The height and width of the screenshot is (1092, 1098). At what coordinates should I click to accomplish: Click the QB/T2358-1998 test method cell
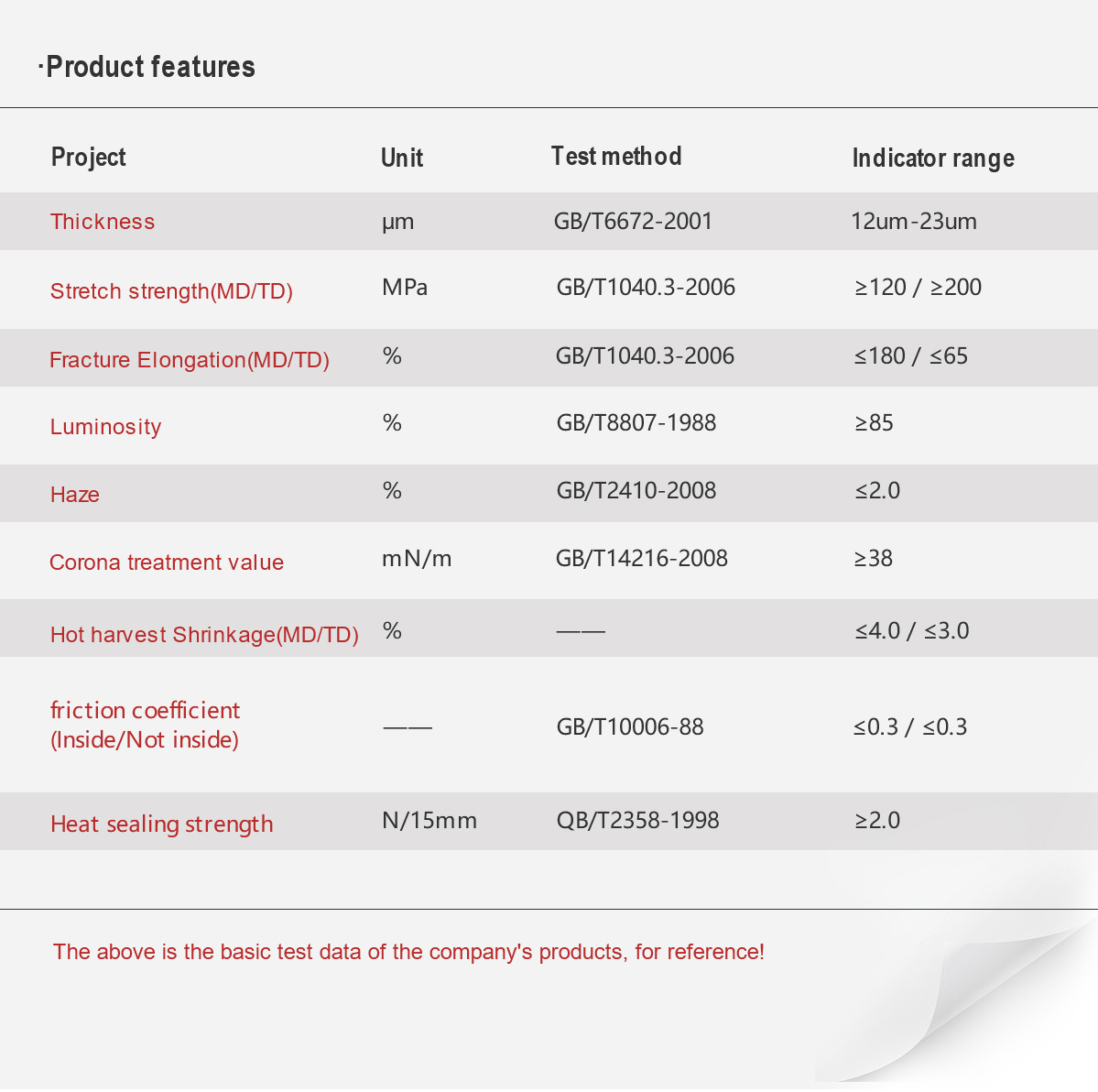click(x=638, y=820)
